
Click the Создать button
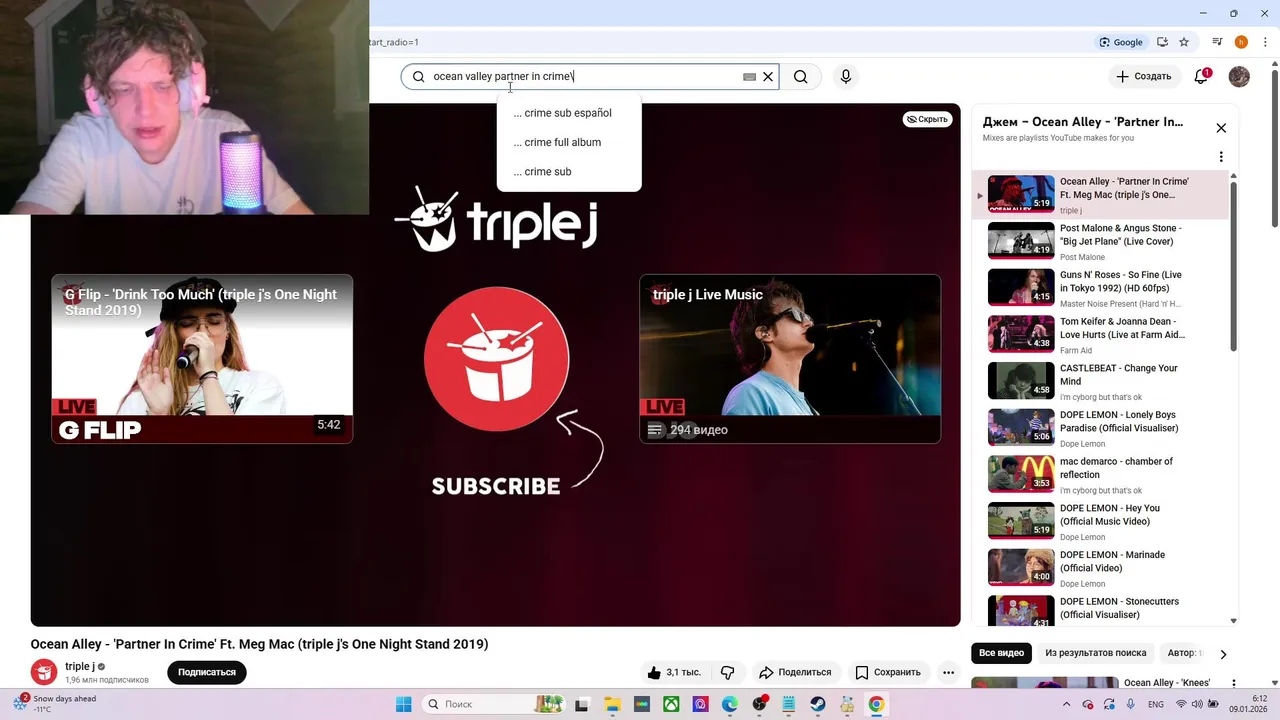[1143, 76]
